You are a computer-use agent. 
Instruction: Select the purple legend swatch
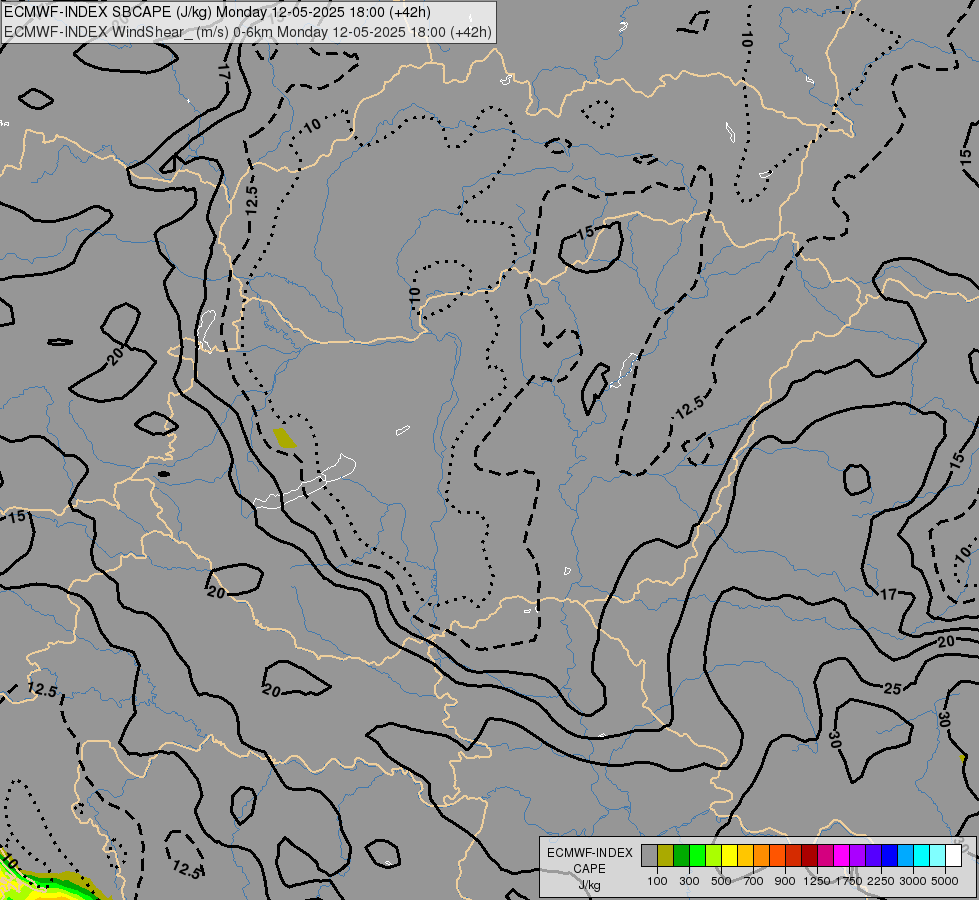click(857, 856)
